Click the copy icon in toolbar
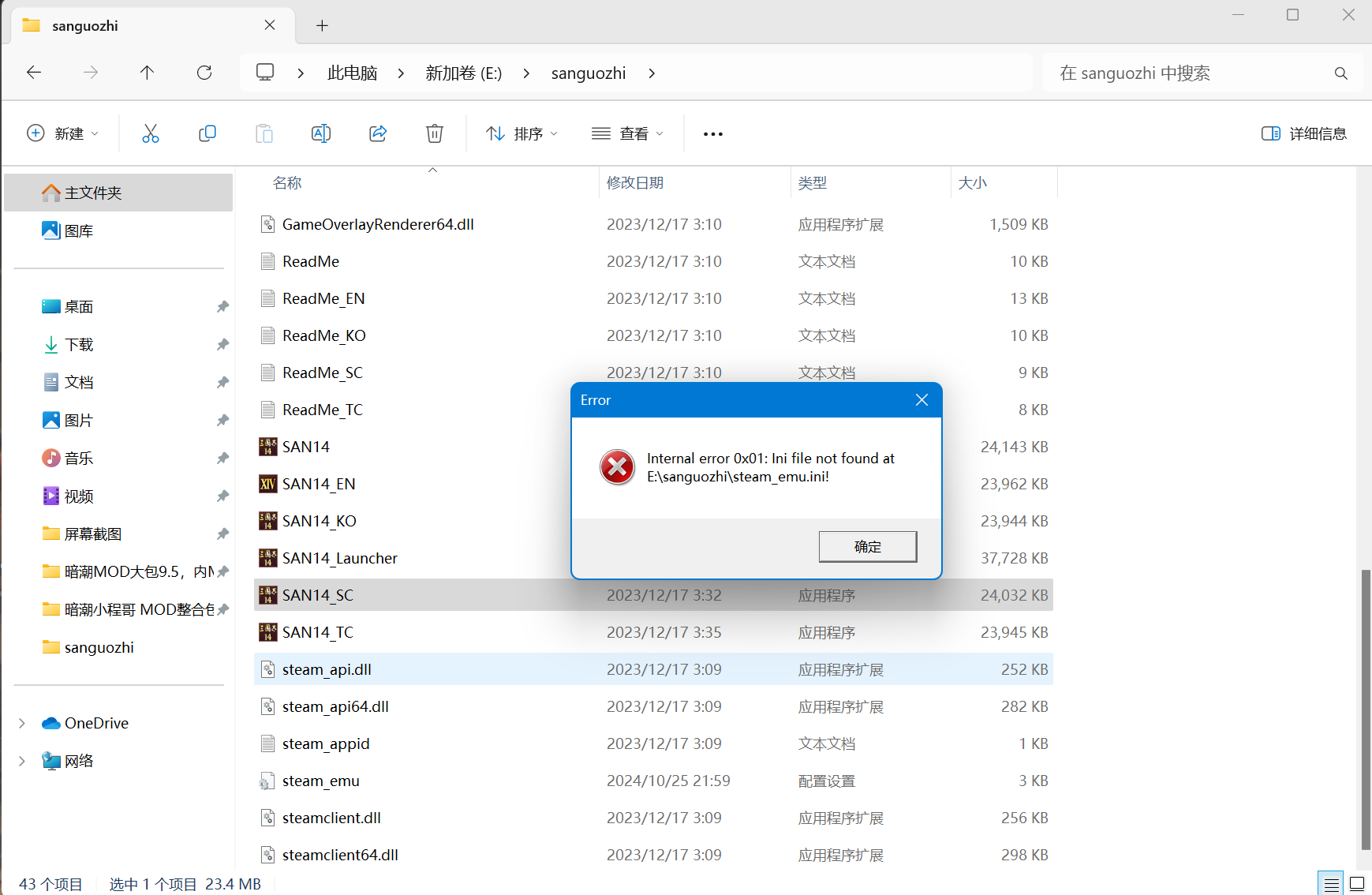This screenshot has height=895, width=1372. pyautogui.click(x=207, y=133)
